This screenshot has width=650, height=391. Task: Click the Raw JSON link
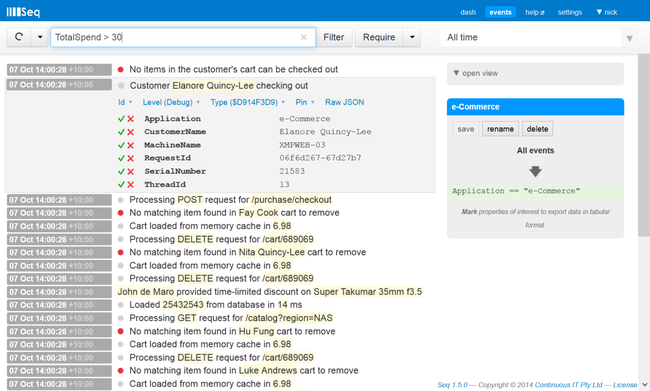[344, 102]
